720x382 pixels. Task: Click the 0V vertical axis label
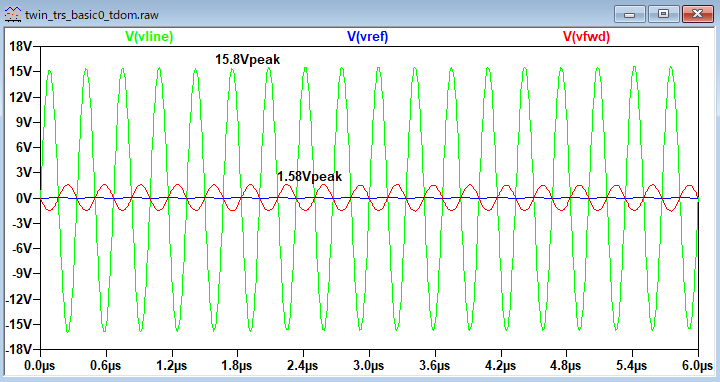coord(23,198)
